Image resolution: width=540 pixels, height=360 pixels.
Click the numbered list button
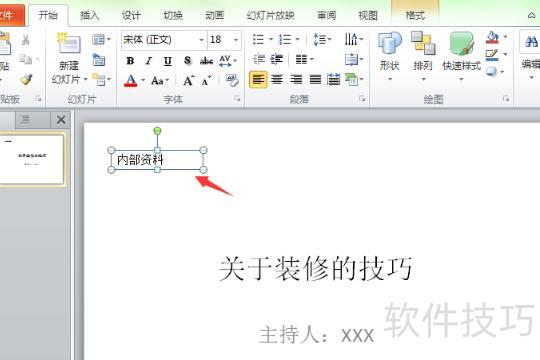285,40
